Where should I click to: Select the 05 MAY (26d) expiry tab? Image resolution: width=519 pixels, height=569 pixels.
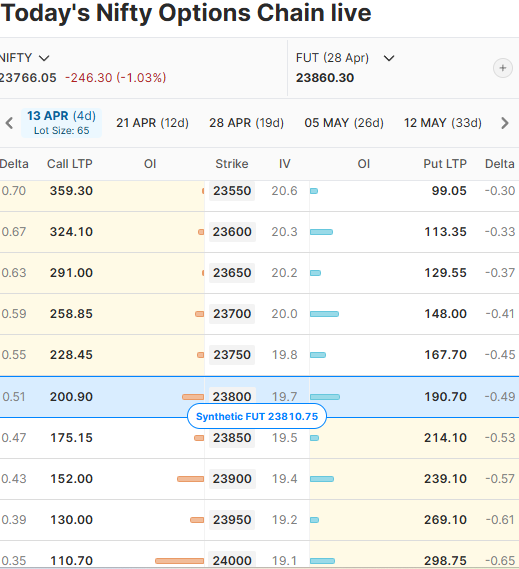click(344, 123)
